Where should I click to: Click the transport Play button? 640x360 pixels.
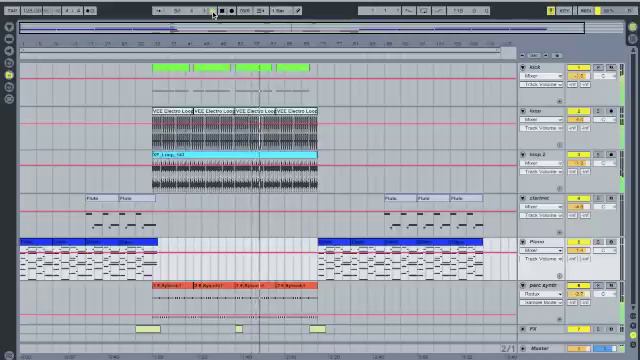(x=213, y=11)
